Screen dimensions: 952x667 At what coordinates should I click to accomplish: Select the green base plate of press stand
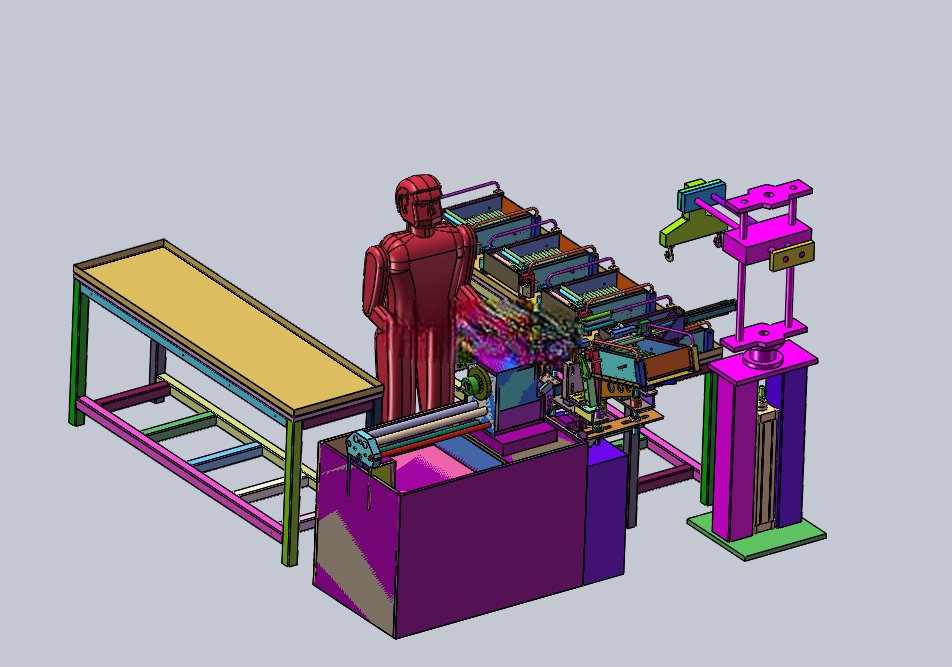[x=756, y=537]
